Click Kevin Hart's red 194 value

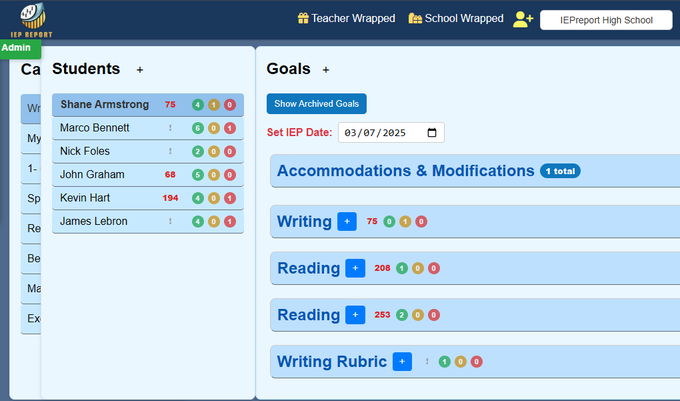click(x=170, y=198)
